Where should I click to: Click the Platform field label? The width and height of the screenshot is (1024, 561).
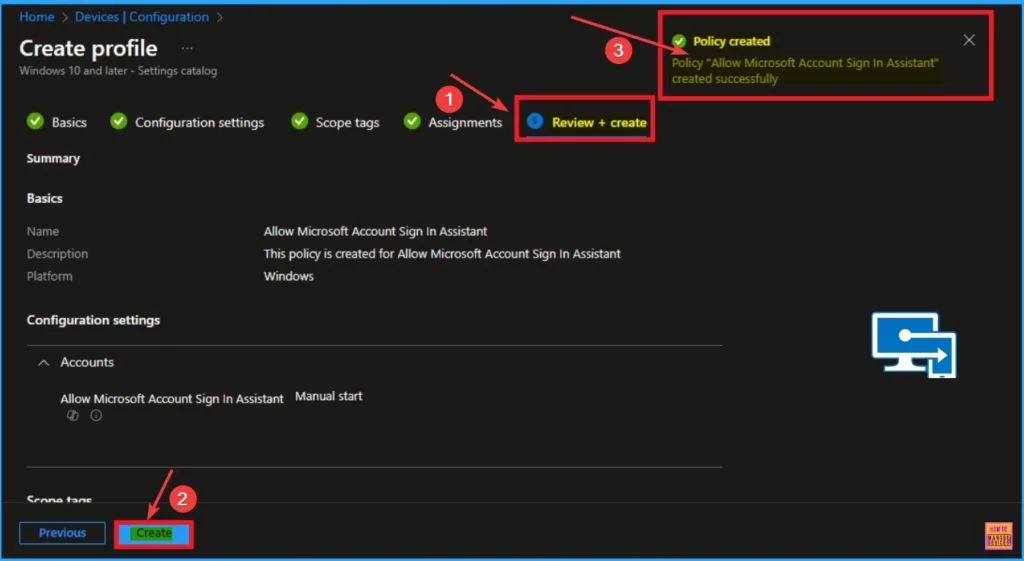pyautogui.click(x=50, y=276)
